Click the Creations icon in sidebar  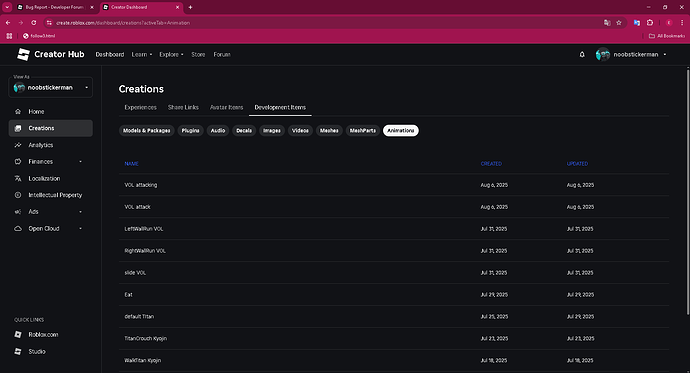coord(18,128)
